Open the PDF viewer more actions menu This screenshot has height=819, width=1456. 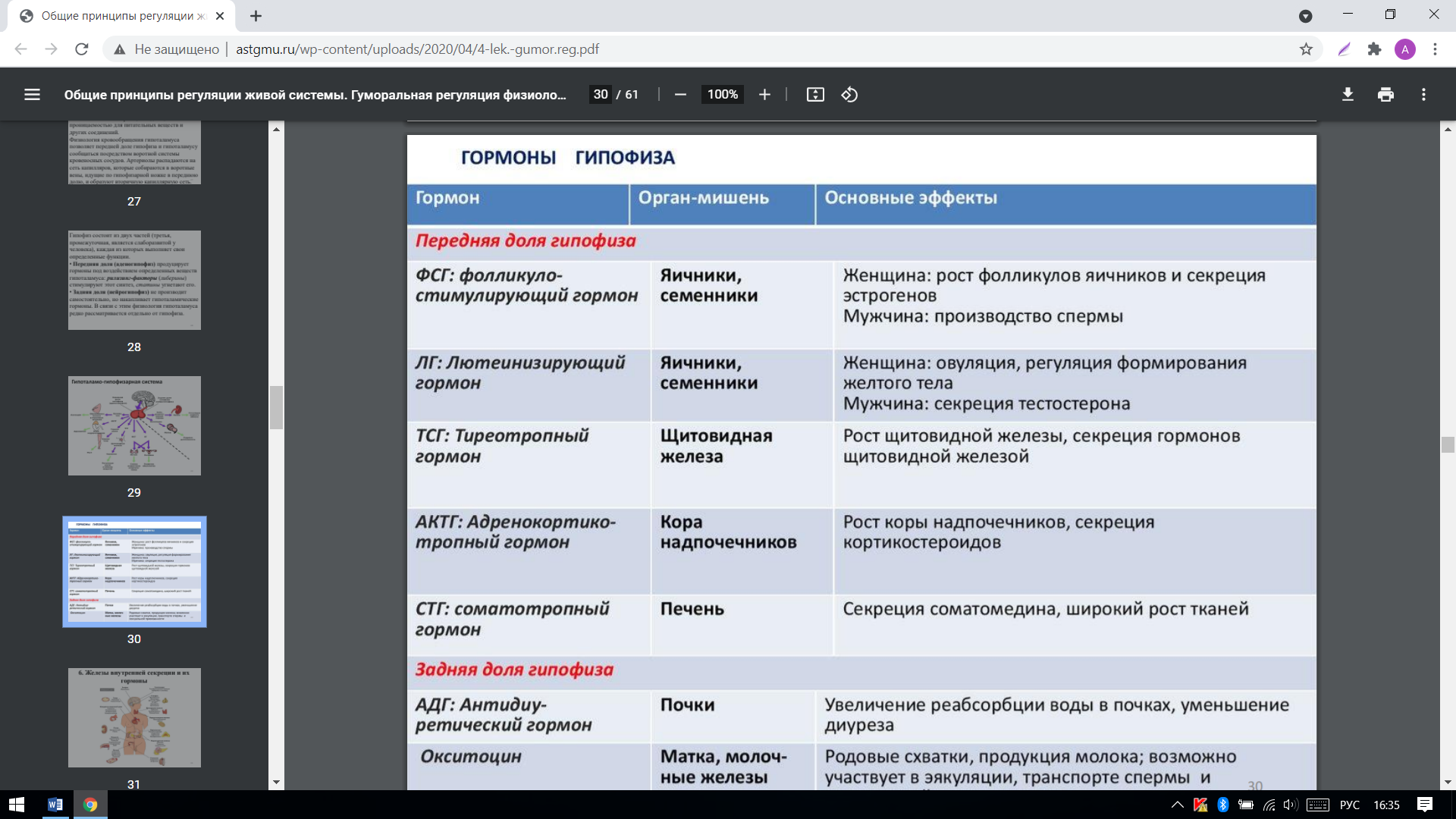click(x=1423, y=95)
